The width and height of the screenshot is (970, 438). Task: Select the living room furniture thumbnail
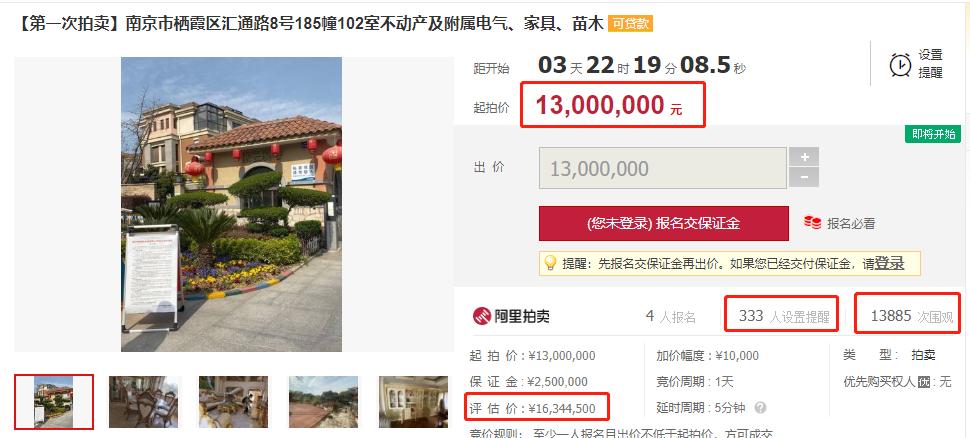[234, 402]
